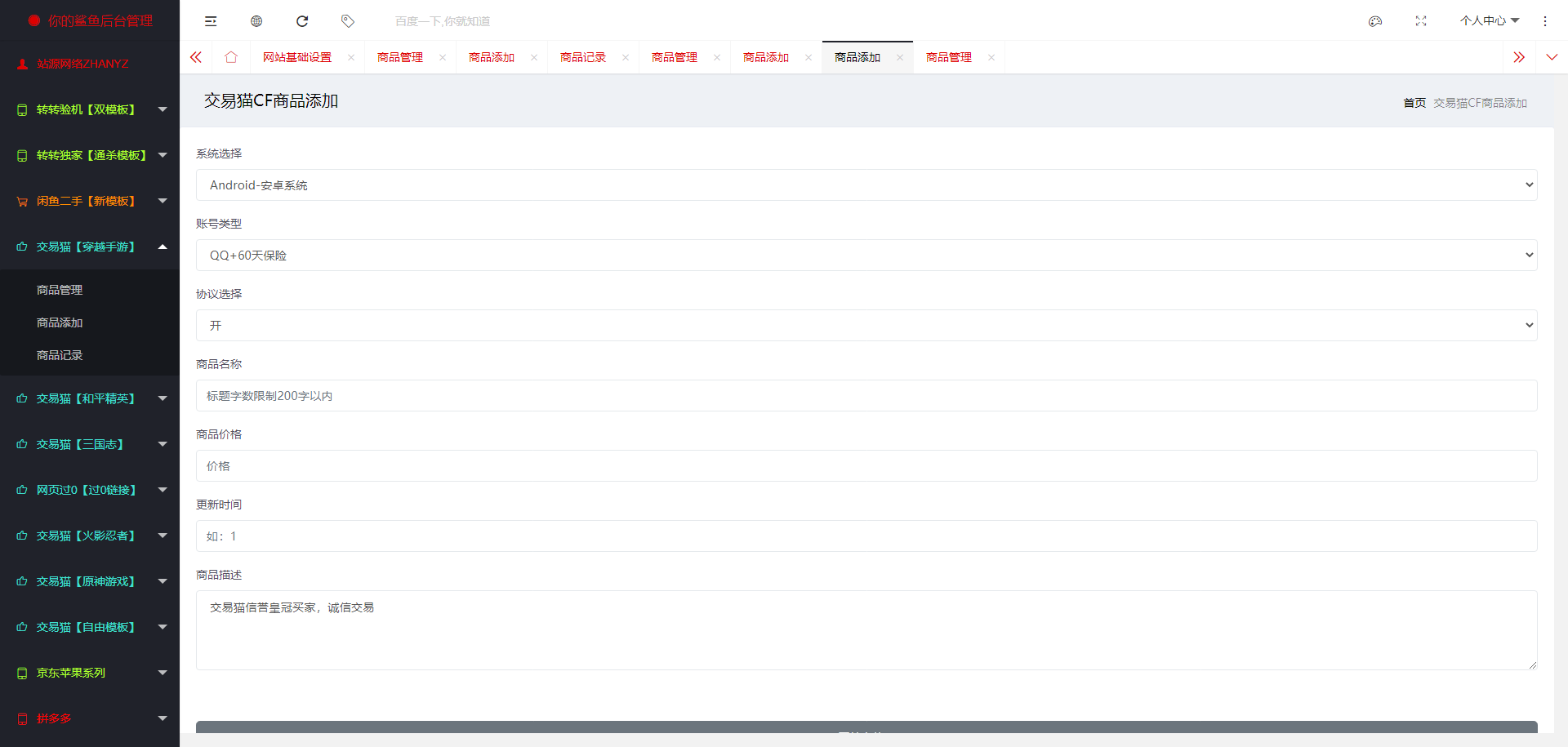This screenshot has height=747, width=1568.
Task: Open 账号类型 QQ+60天保险 dropdown
Action: point(866,256)
